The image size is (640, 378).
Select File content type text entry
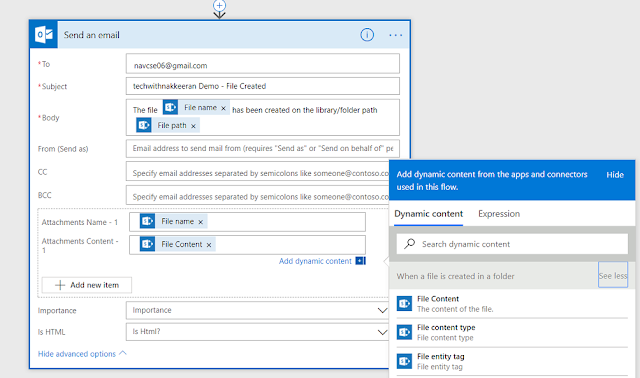pos(446,327)
